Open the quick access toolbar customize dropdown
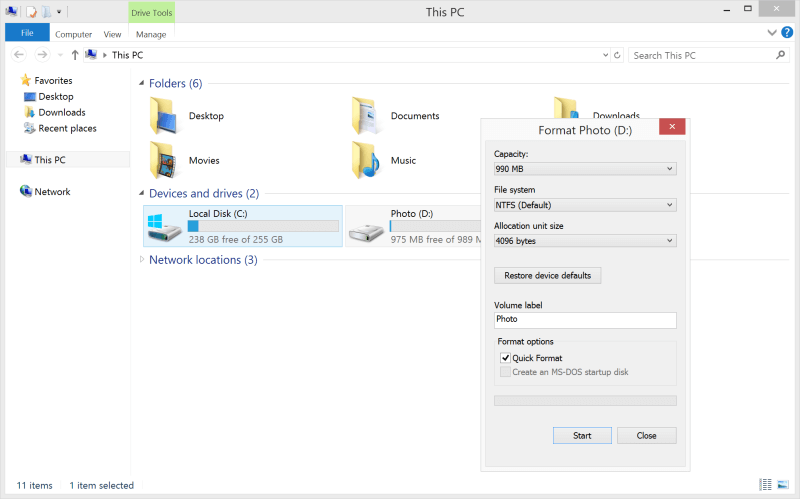The width and height of the screenshot is (800, 499). tap(59, 12)
